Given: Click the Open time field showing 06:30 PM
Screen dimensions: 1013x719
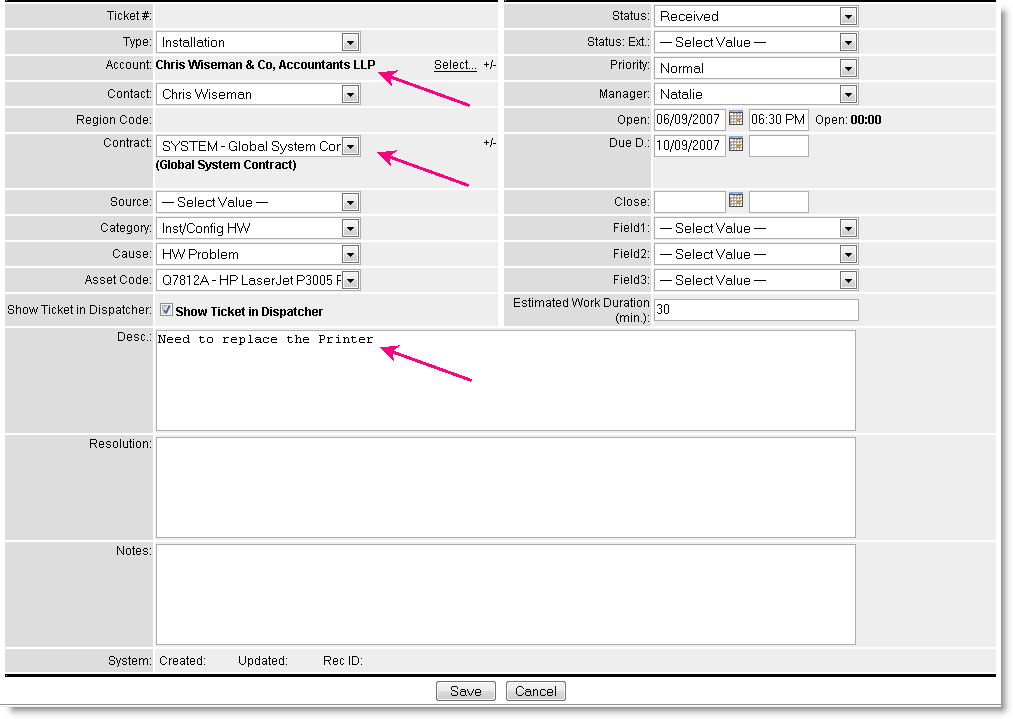Looking at the screenshot, I should click(x=778, y=120).
